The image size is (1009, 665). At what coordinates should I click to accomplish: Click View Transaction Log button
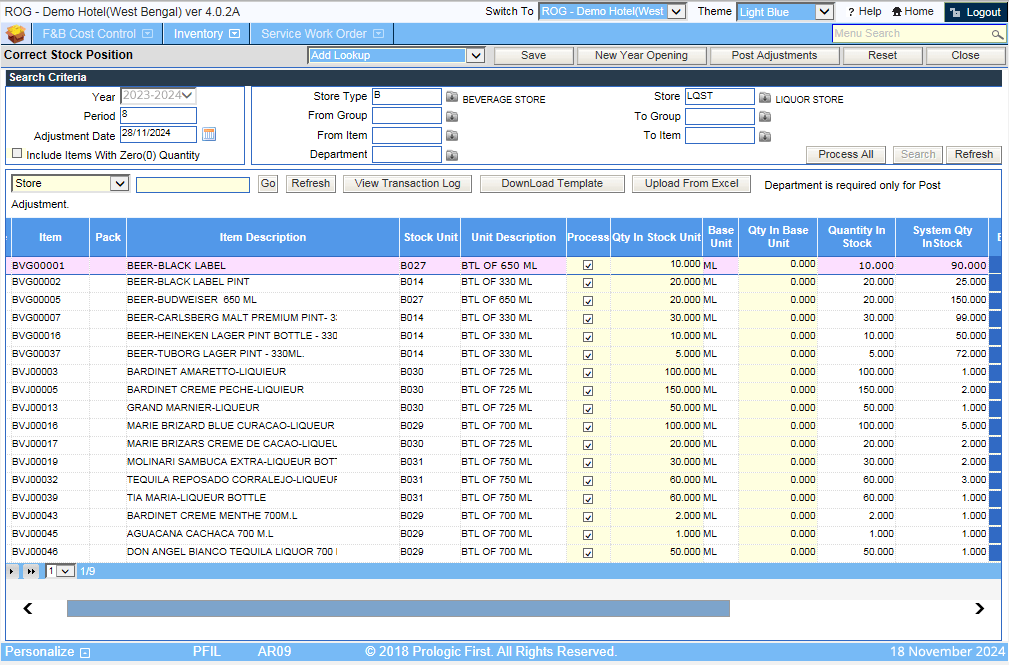point(407,183)
